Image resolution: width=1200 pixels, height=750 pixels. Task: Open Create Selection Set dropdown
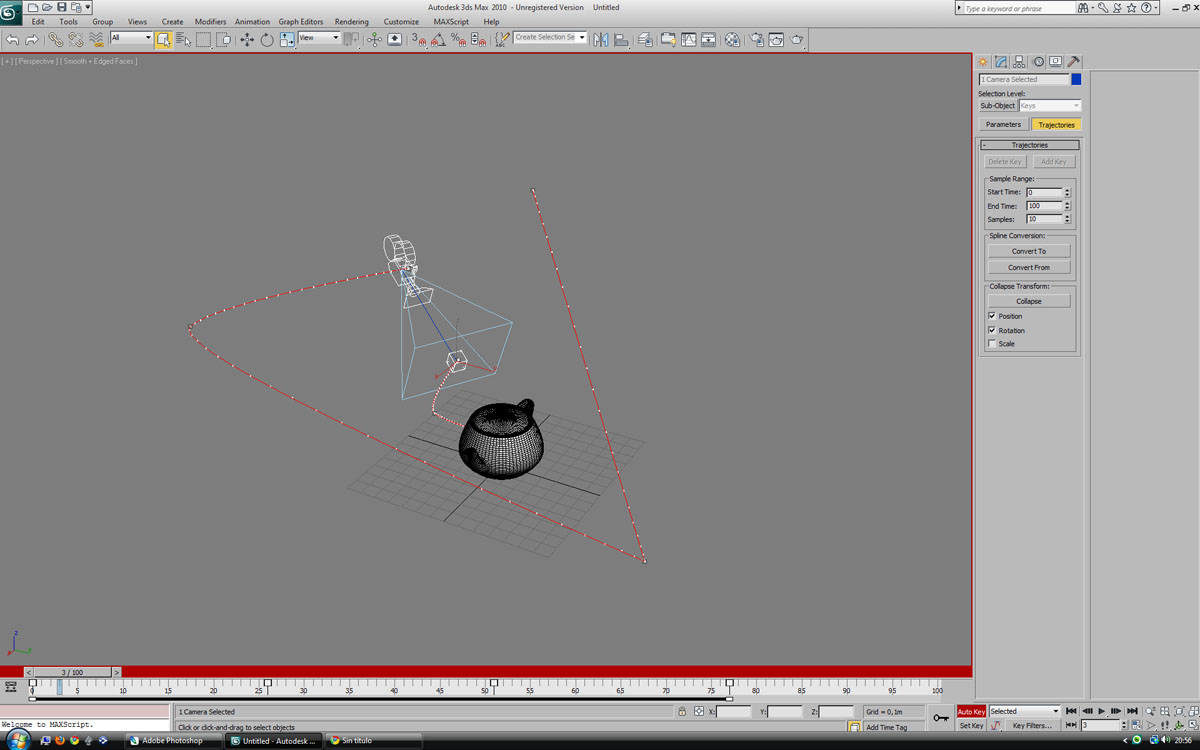click(550, 38)
